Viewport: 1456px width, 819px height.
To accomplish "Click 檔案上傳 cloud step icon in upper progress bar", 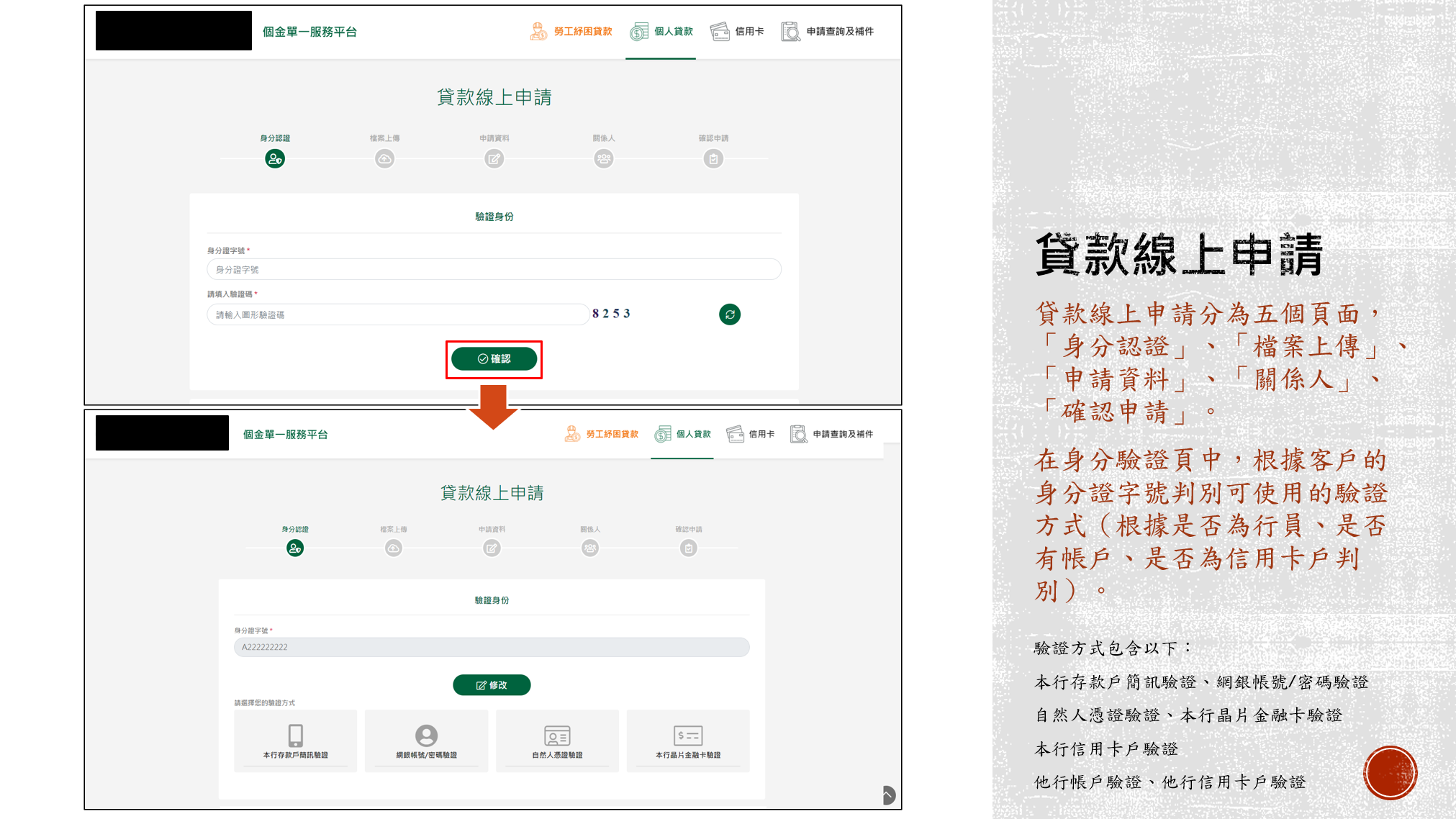I will (x=385, y=159).
